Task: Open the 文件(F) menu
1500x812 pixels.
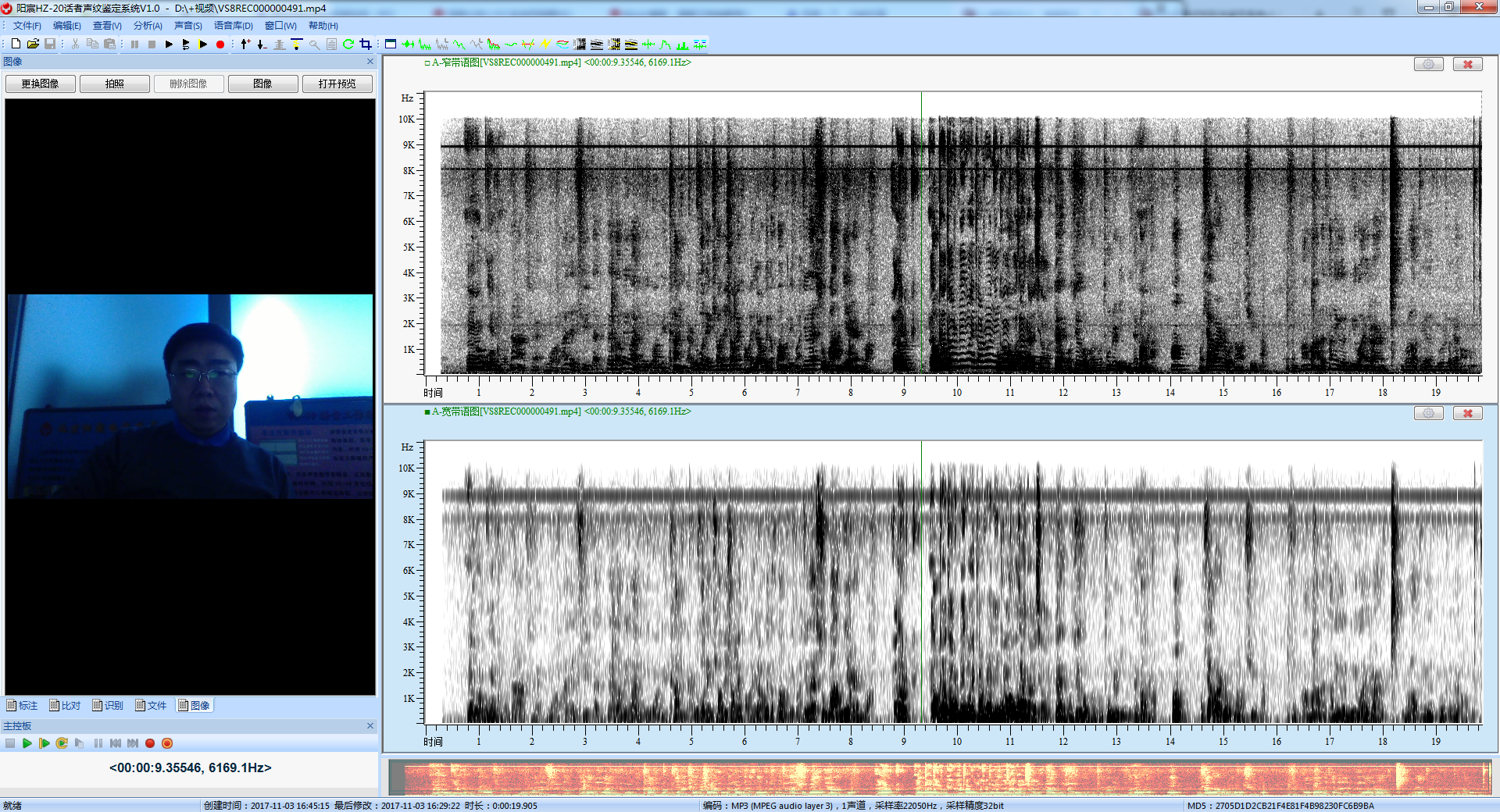Action: [x=27, y=26]
